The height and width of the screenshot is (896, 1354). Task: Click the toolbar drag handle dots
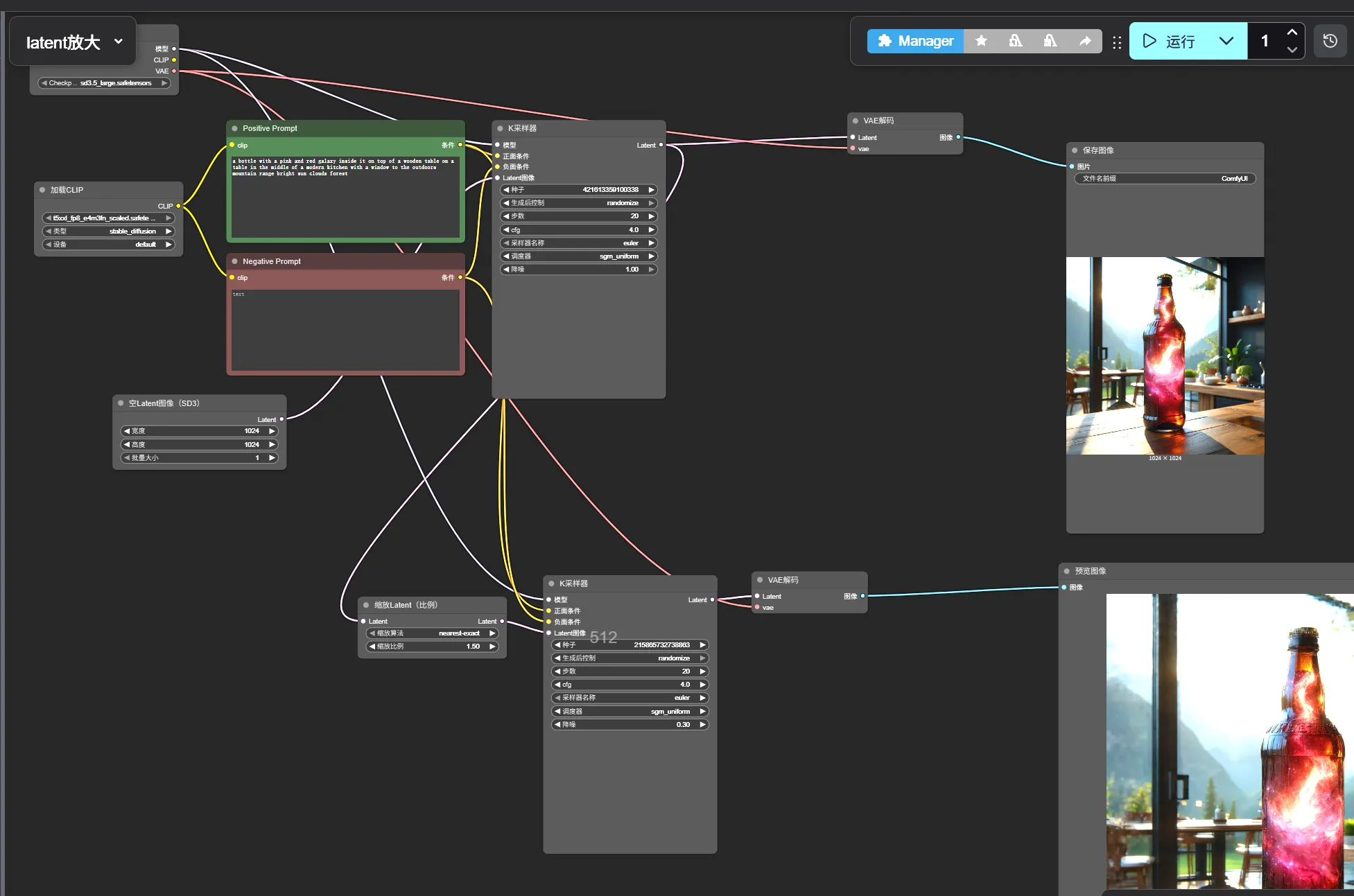click(1117, 42)
